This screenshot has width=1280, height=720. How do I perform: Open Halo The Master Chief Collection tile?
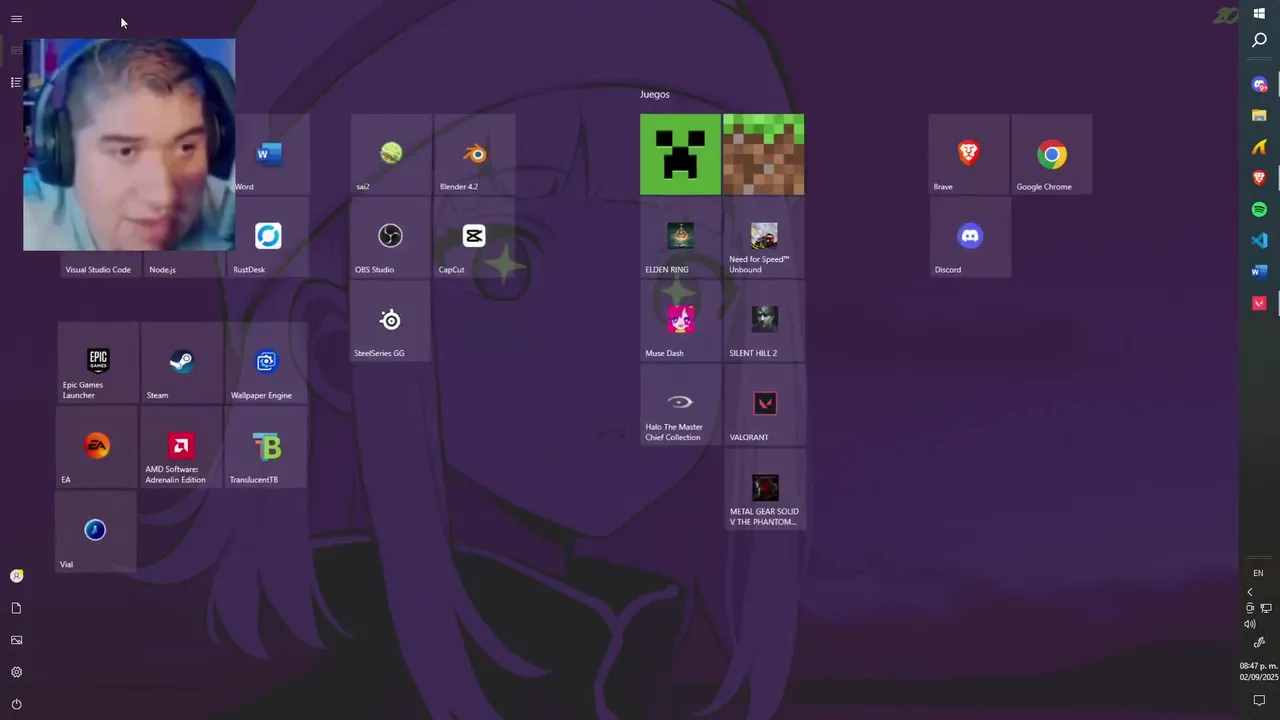[x=680, y=405]
